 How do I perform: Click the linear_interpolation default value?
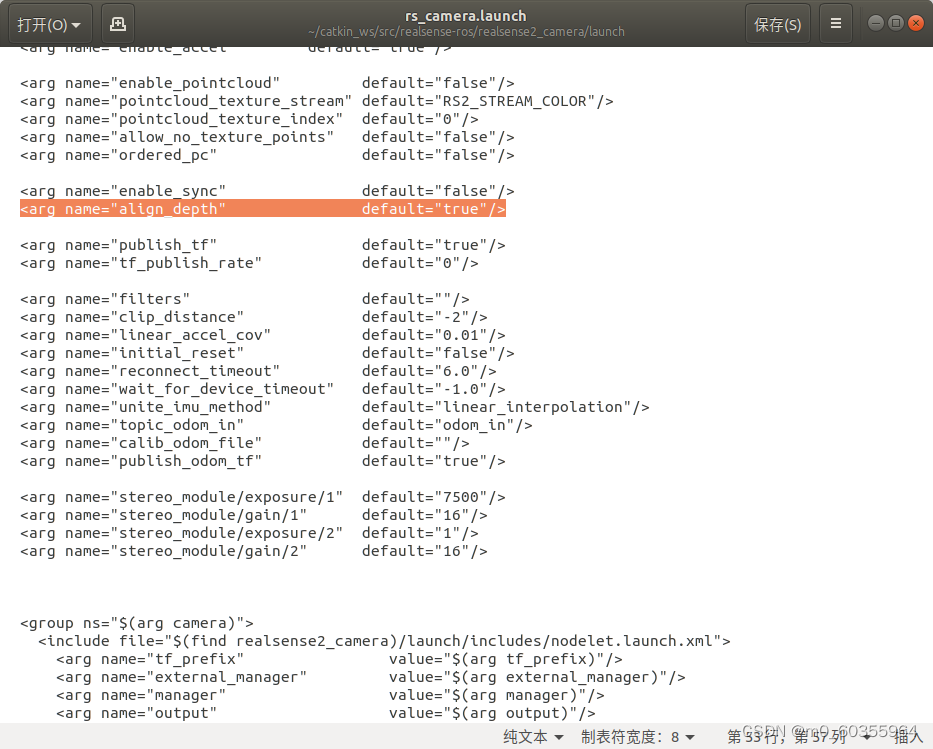click(x=533, y=407)
